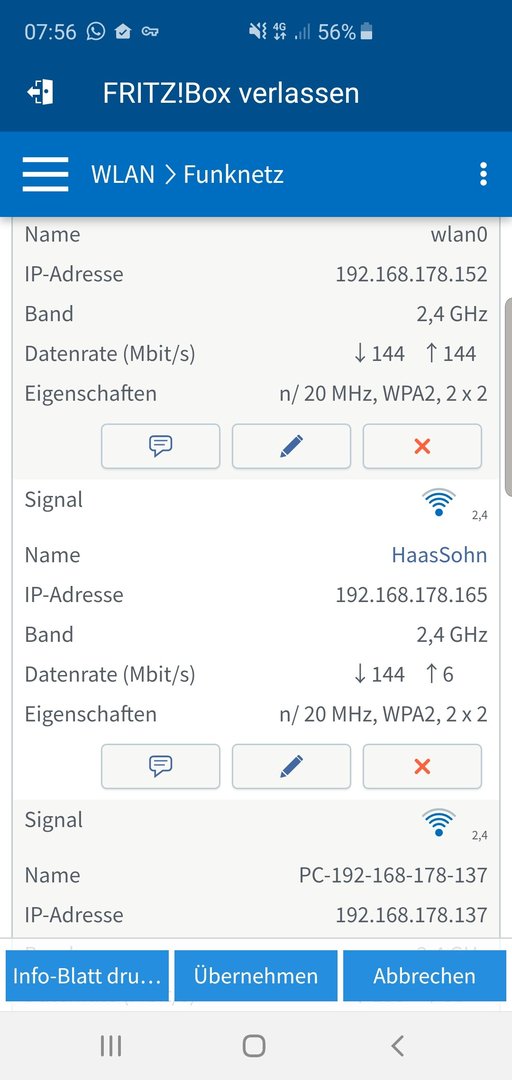Tap Android recent apps button
This screenshot has height=1080, width=512.
[111, 1046]
